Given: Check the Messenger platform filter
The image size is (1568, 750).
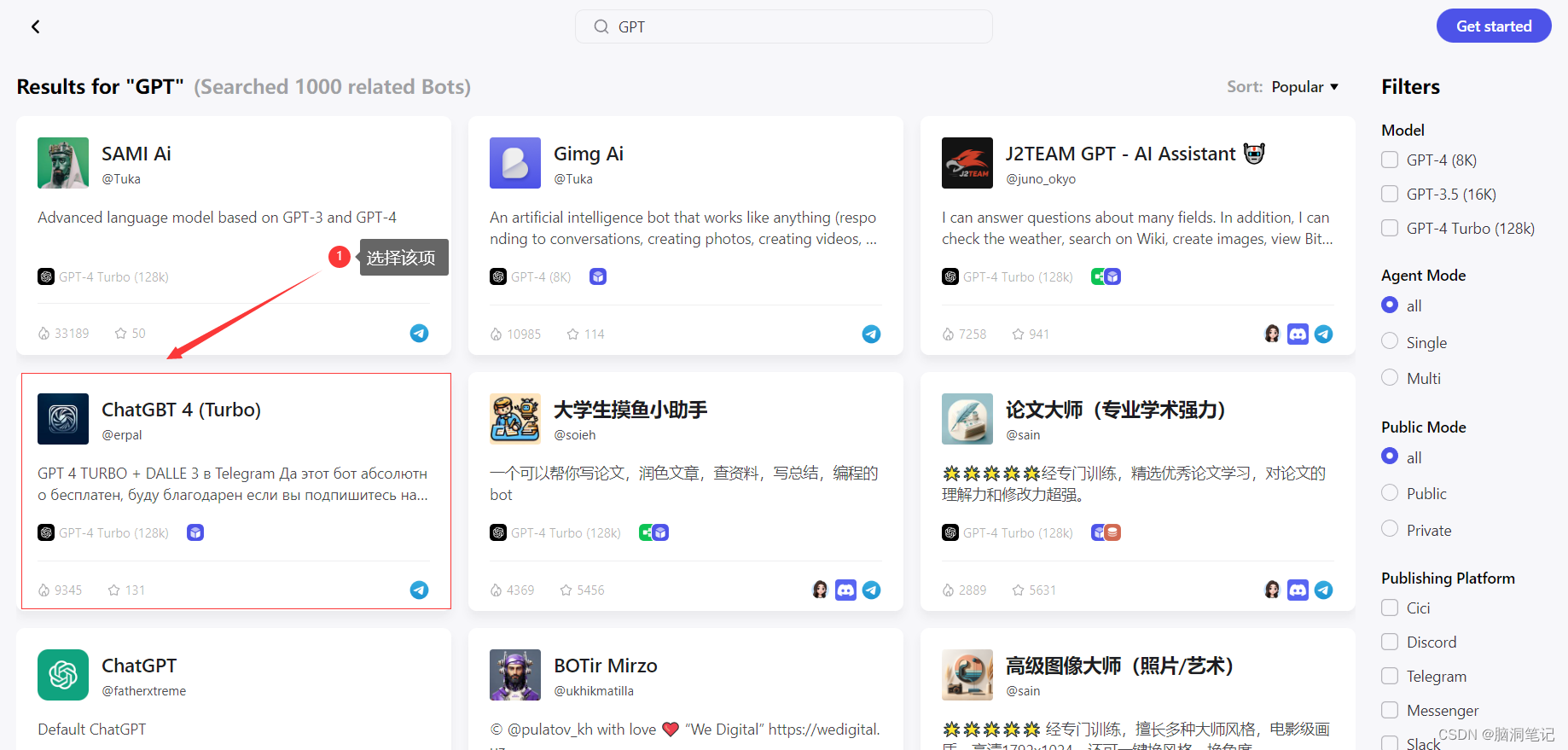Looking at the screenshot, I should point(1390,710).
